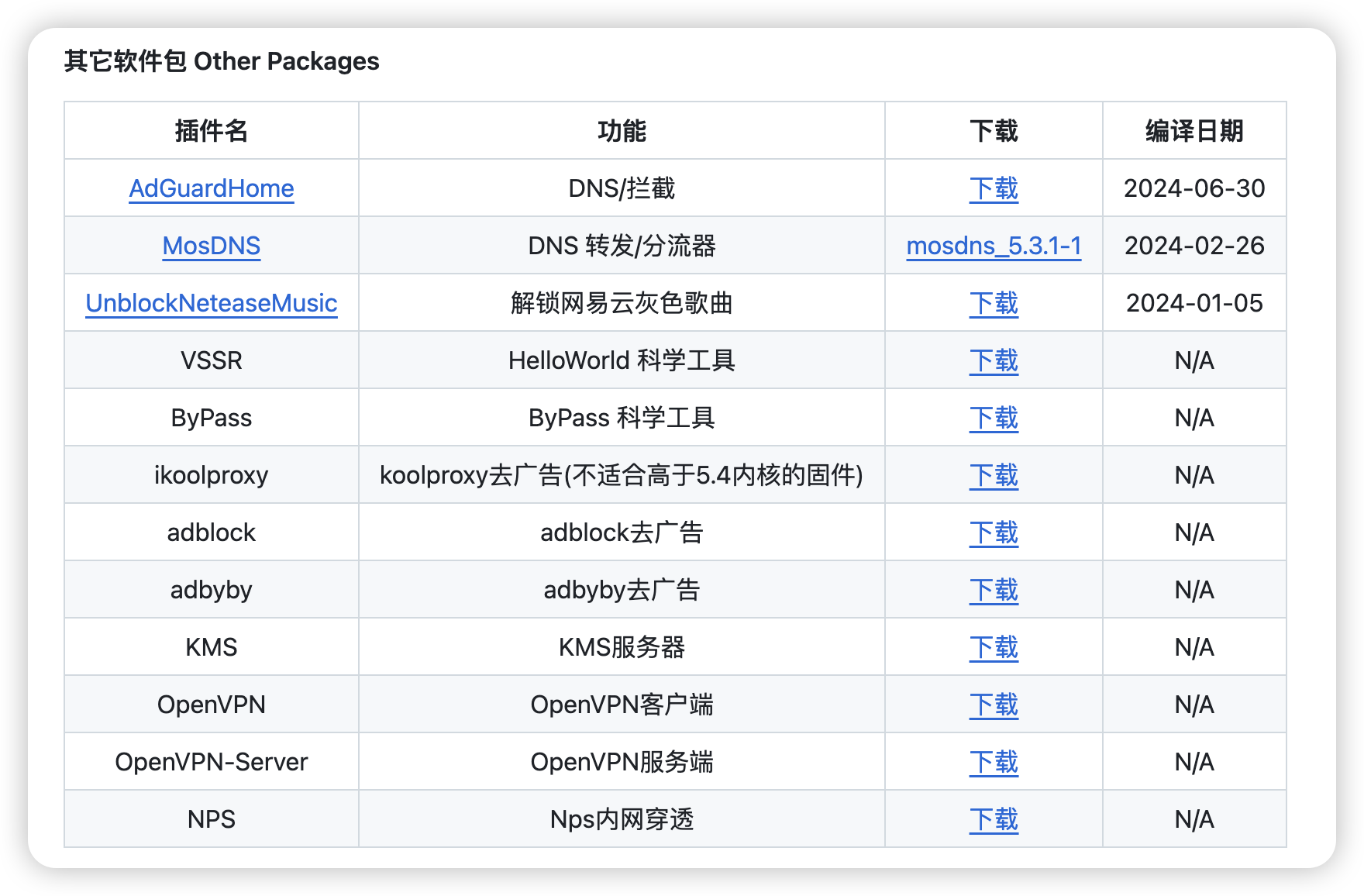Click the KMS plugin name cell

click(211, 647)
